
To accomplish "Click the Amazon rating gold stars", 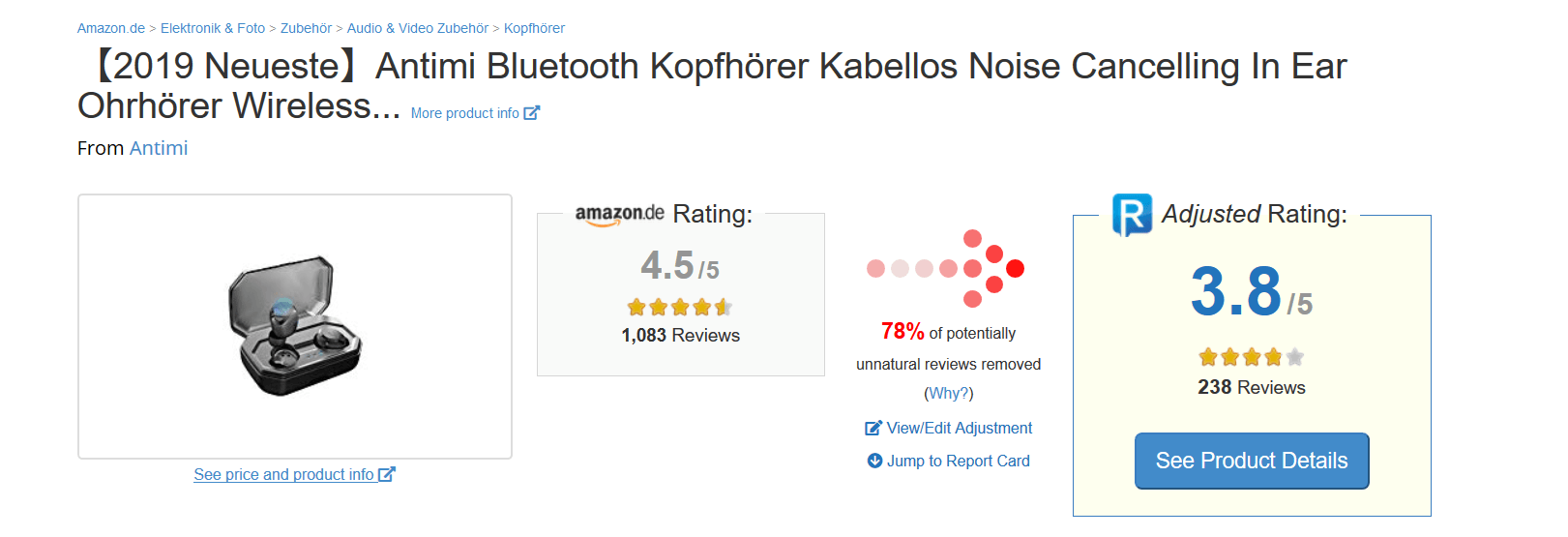I will tap(679, 308).
